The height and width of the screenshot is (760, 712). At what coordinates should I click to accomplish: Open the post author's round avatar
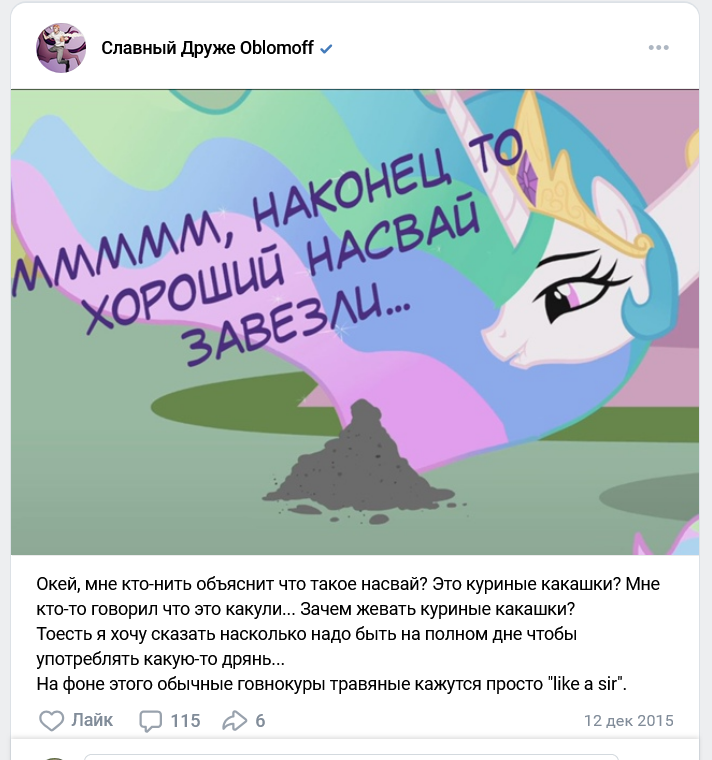61,48
